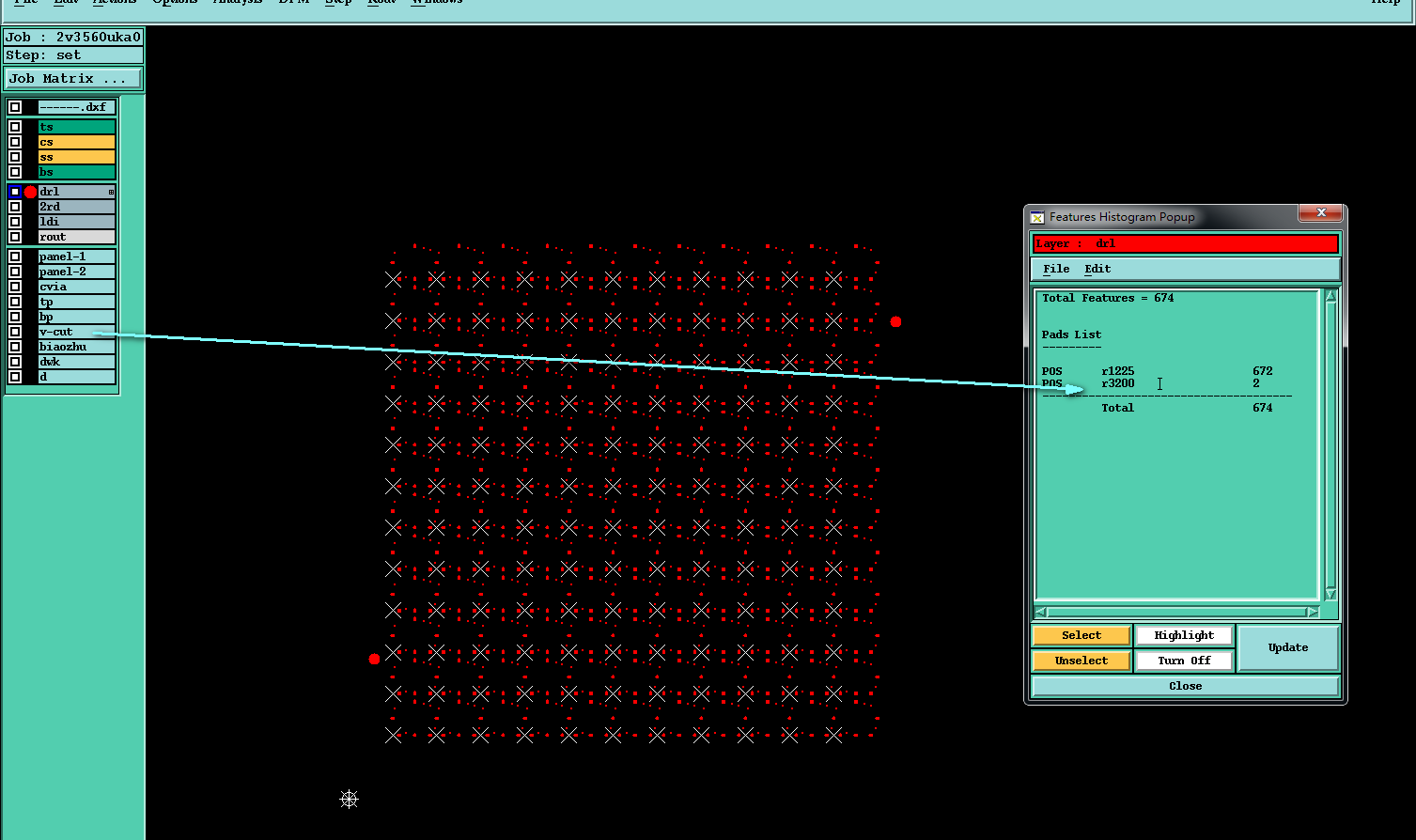Image resolution: width=1416 pixels, height=840 pixels.
Task: Toggle the v-cut layer checkbox
Action: coord(15,332)
